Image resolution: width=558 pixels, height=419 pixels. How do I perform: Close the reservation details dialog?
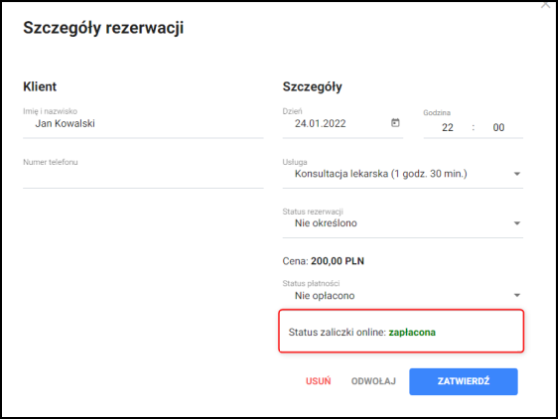pos(545,5)
